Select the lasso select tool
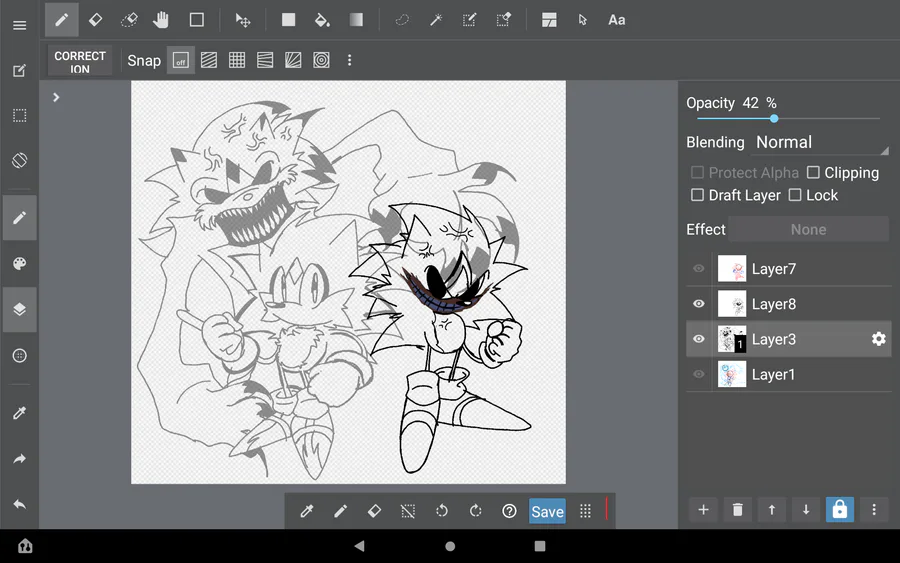The width and height of the screenshot is (900, 563). pyautogui.click(x=402, y=20)
